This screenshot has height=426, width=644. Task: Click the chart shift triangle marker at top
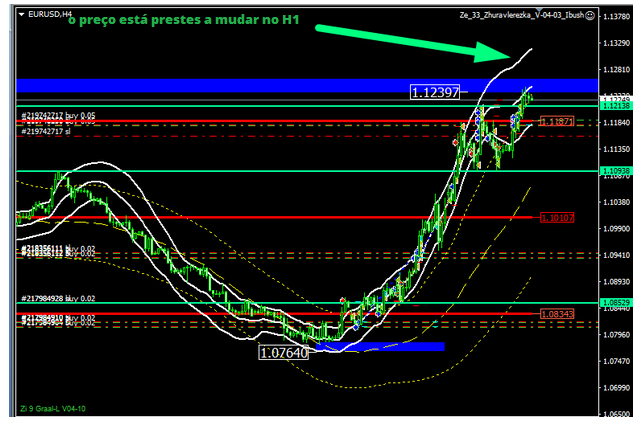[540, 10]
